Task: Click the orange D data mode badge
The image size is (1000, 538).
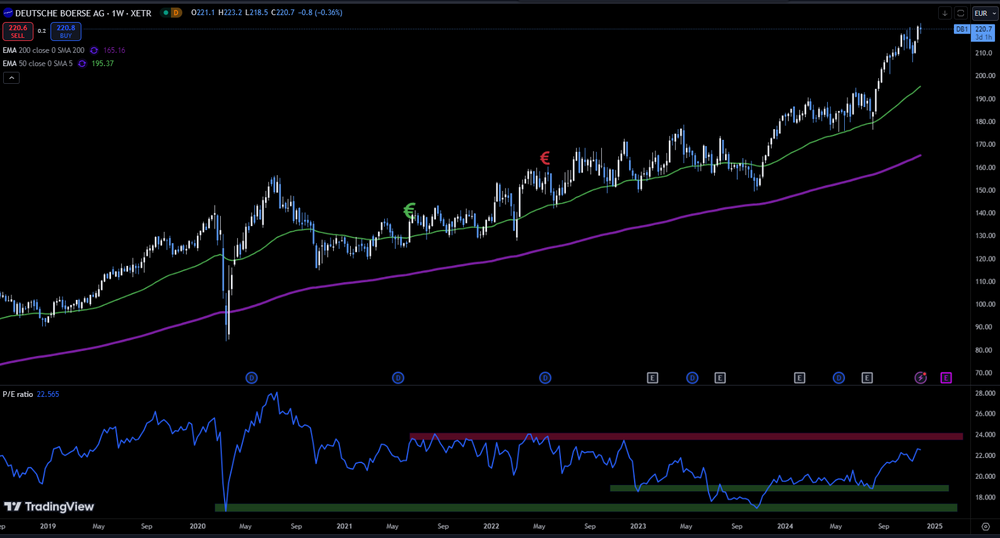Action: coord(177,13)
